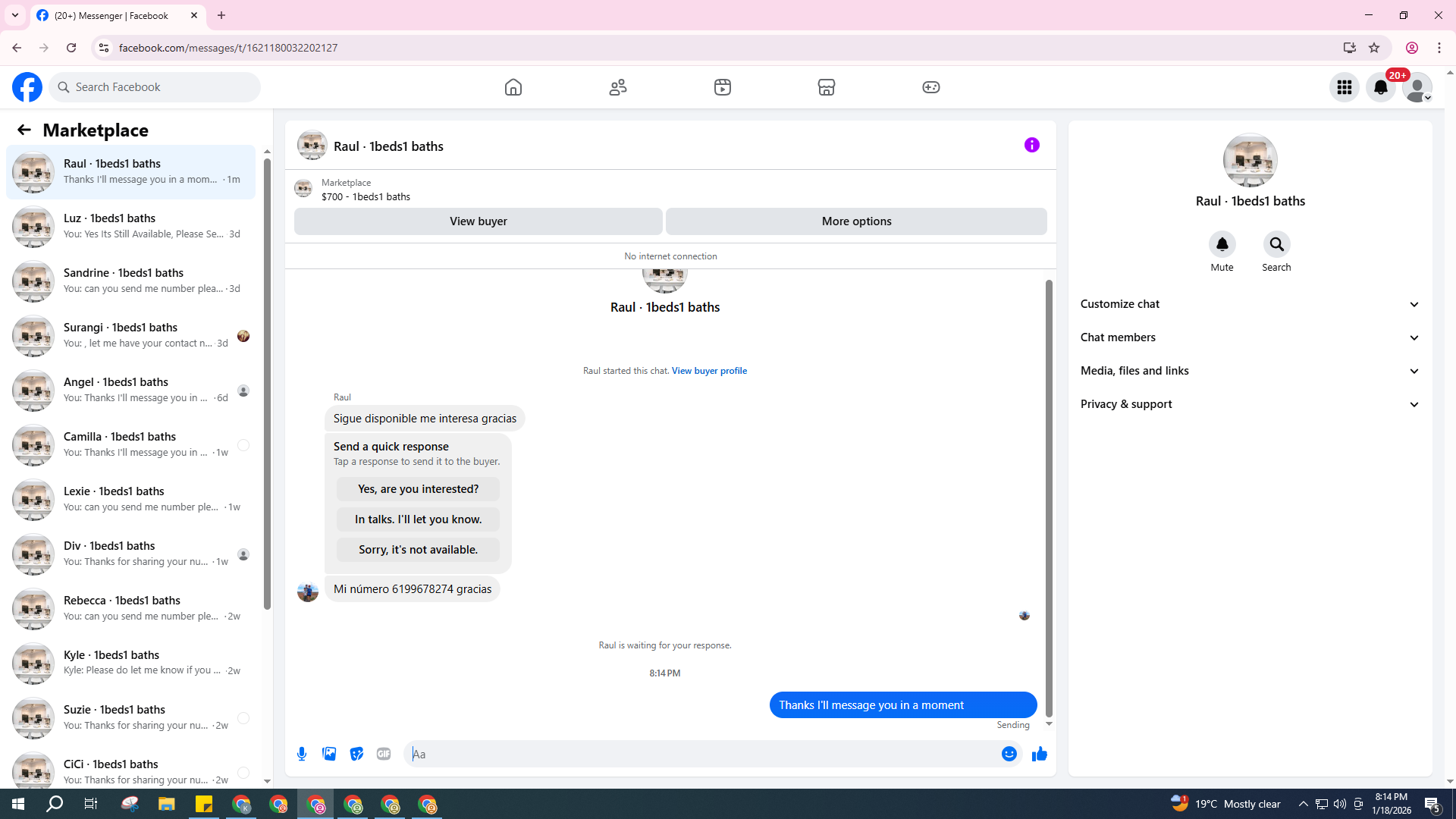Expand Media, files and links section
This screenshot has width=1456, height=819.
coord(1249,371)
